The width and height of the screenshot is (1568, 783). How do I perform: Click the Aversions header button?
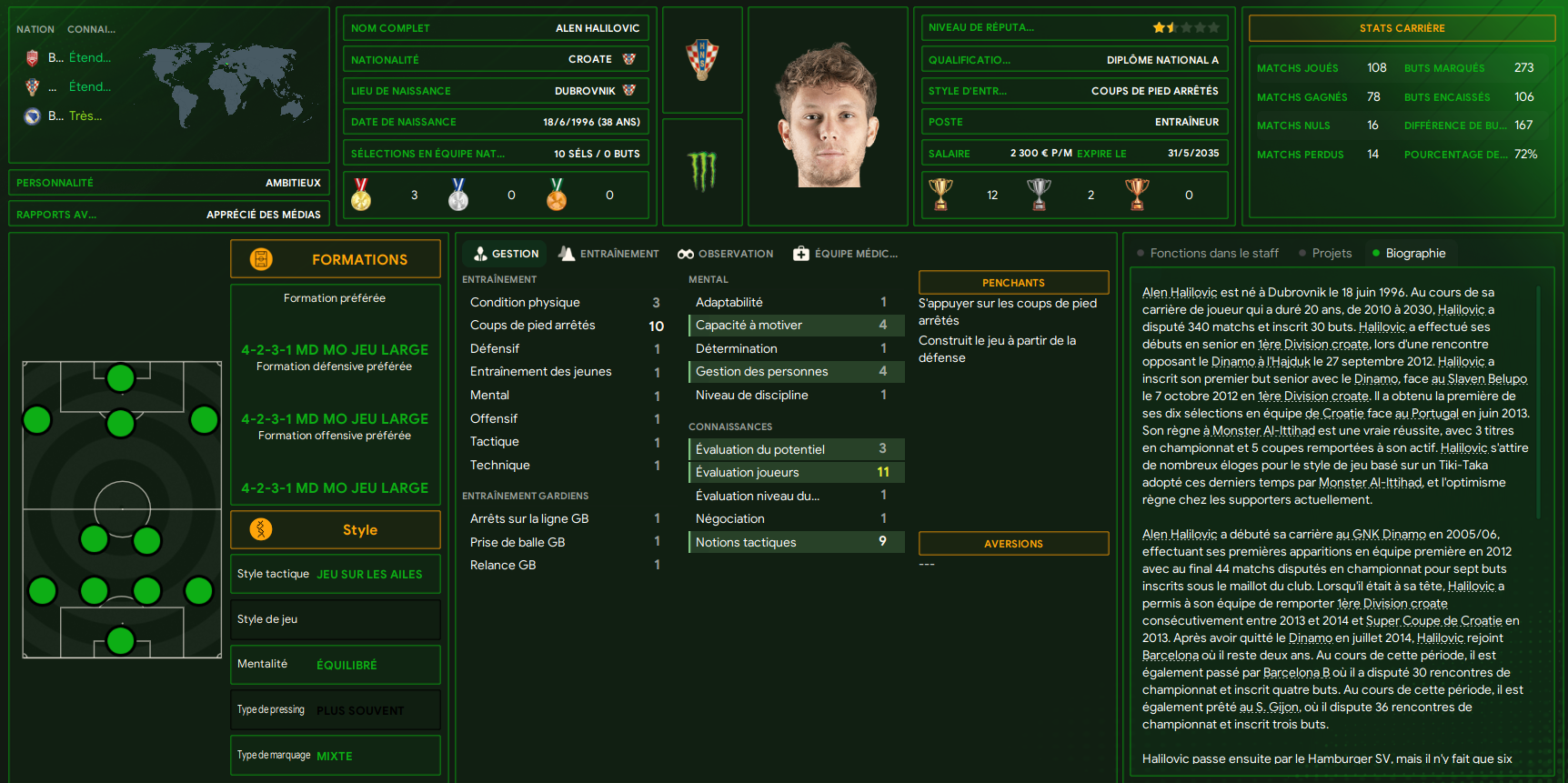(x=1013, y=543)
